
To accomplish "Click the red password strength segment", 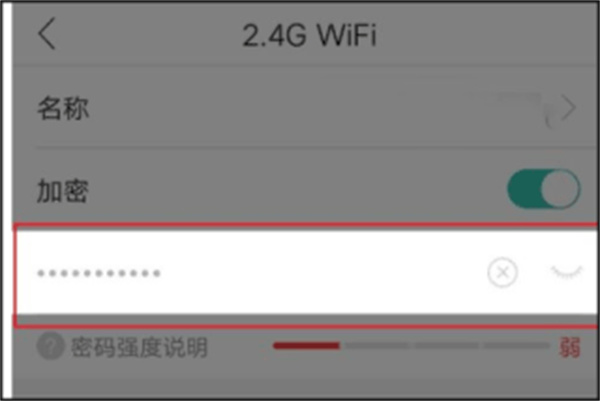I will (x=306, y=346).
